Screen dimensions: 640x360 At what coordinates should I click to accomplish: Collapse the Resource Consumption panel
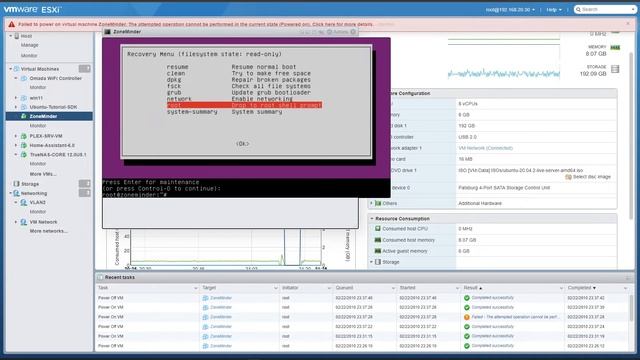coord(372,219)
